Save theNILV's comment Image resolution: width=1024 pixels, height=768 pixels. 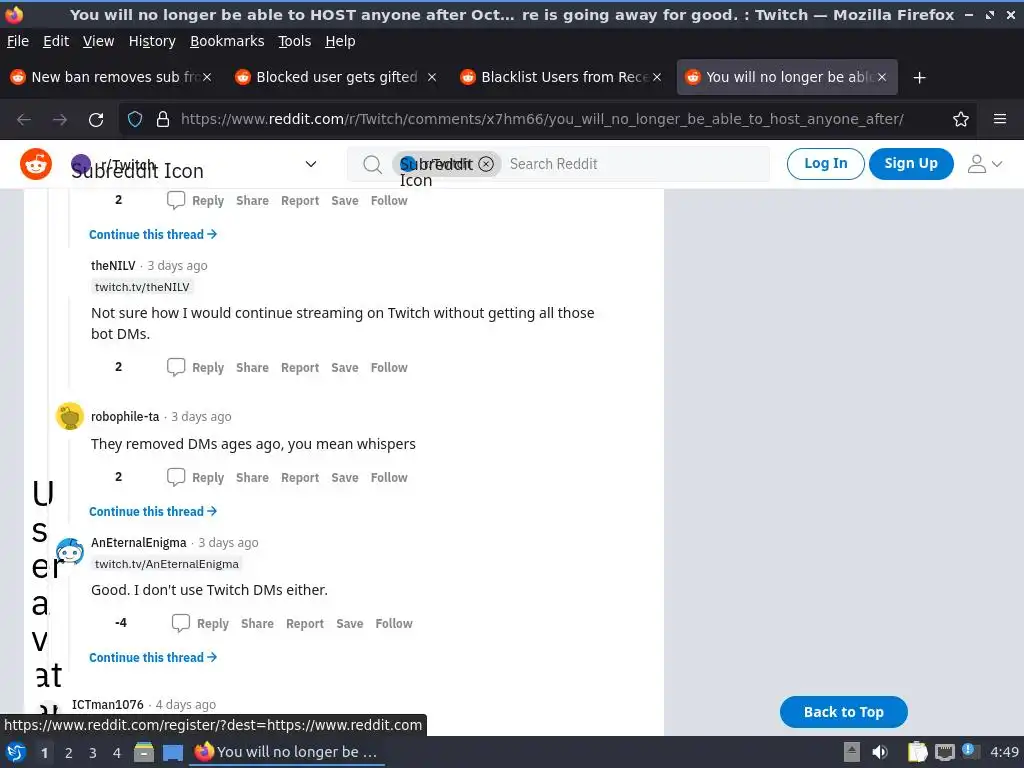click(x=345, y=368)
